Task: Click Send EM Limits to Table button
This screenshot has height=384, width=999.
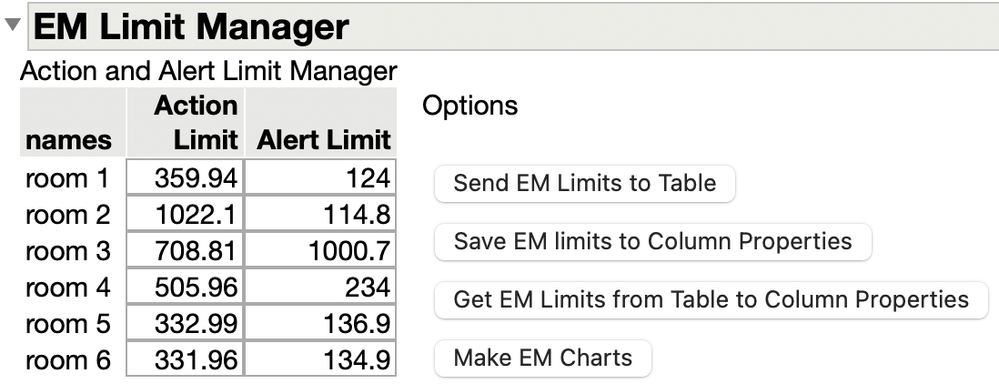Action: pos(584,183)
